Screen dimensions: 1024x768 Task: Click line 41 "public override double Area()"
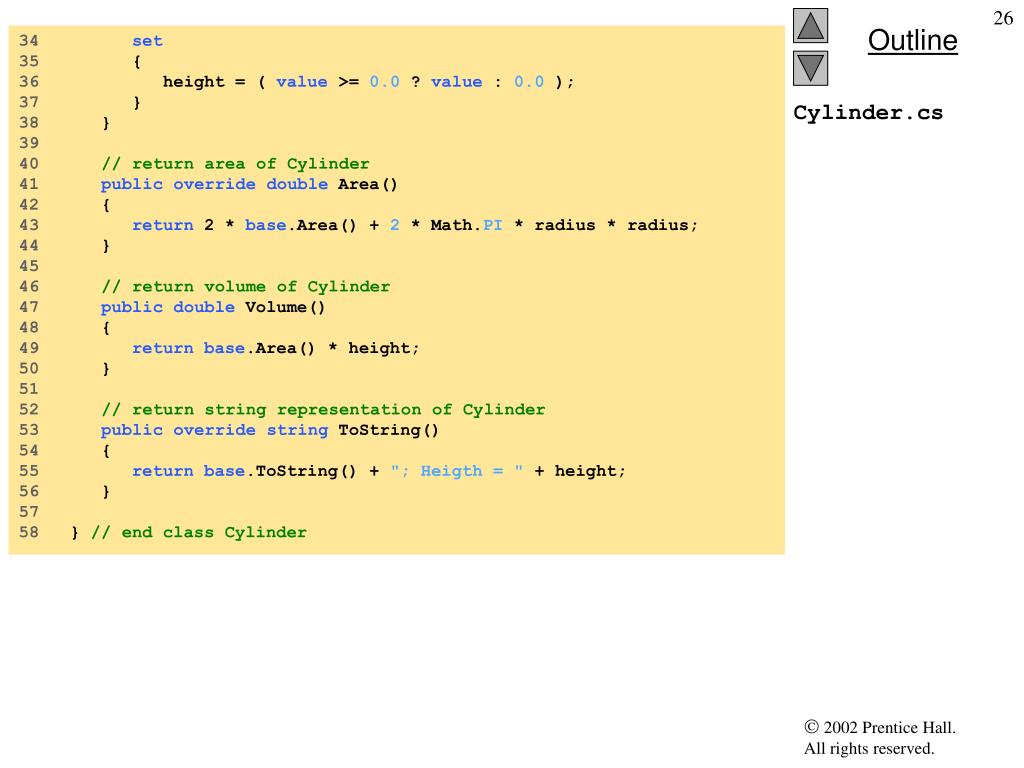click(x=249, y=184)
